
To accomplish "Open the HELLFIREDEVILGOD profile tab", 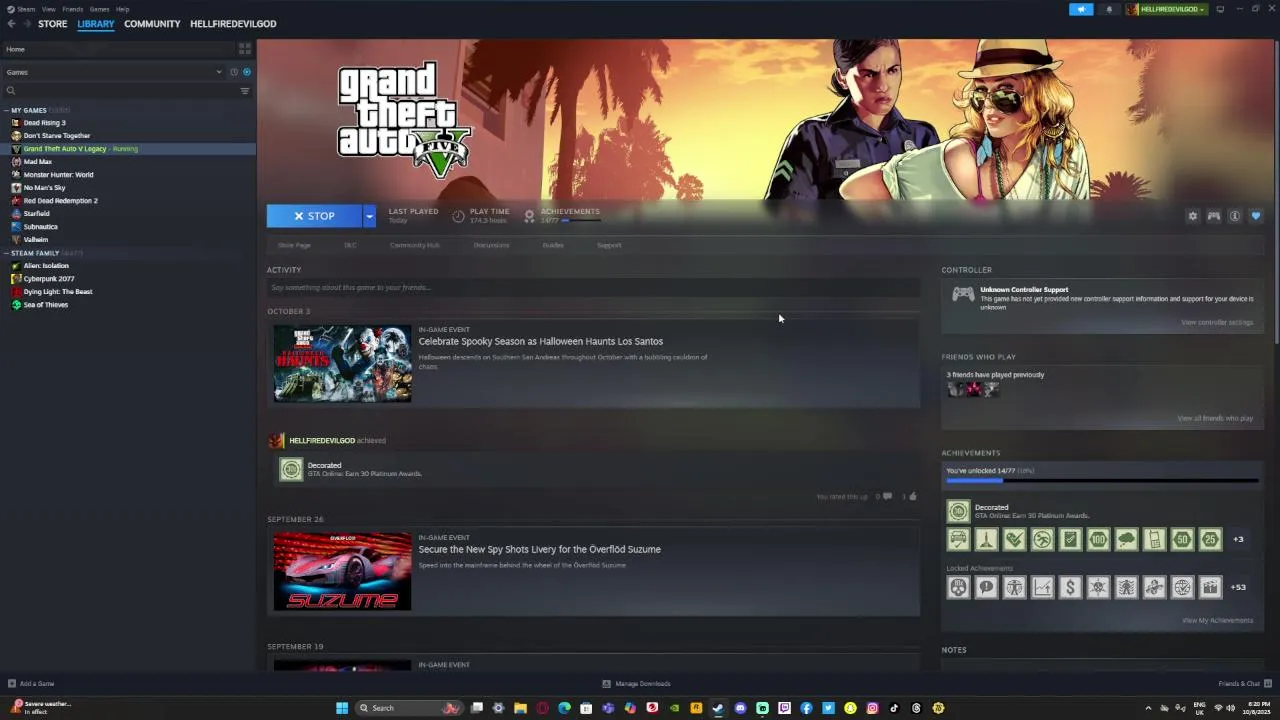I will (x=233, y=24).
